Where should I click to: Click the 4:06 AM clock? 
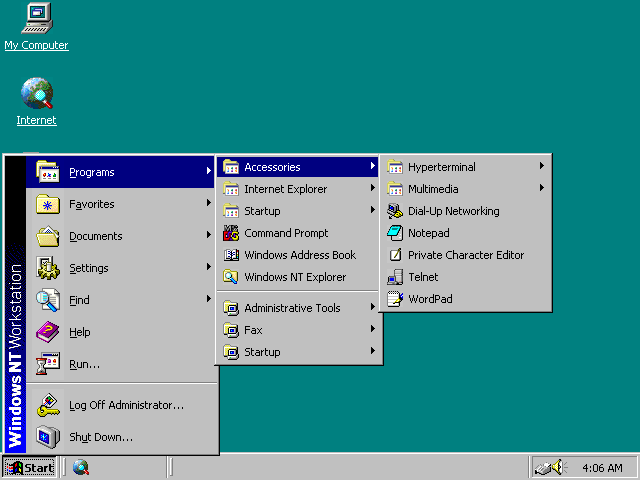click(602, 468)
